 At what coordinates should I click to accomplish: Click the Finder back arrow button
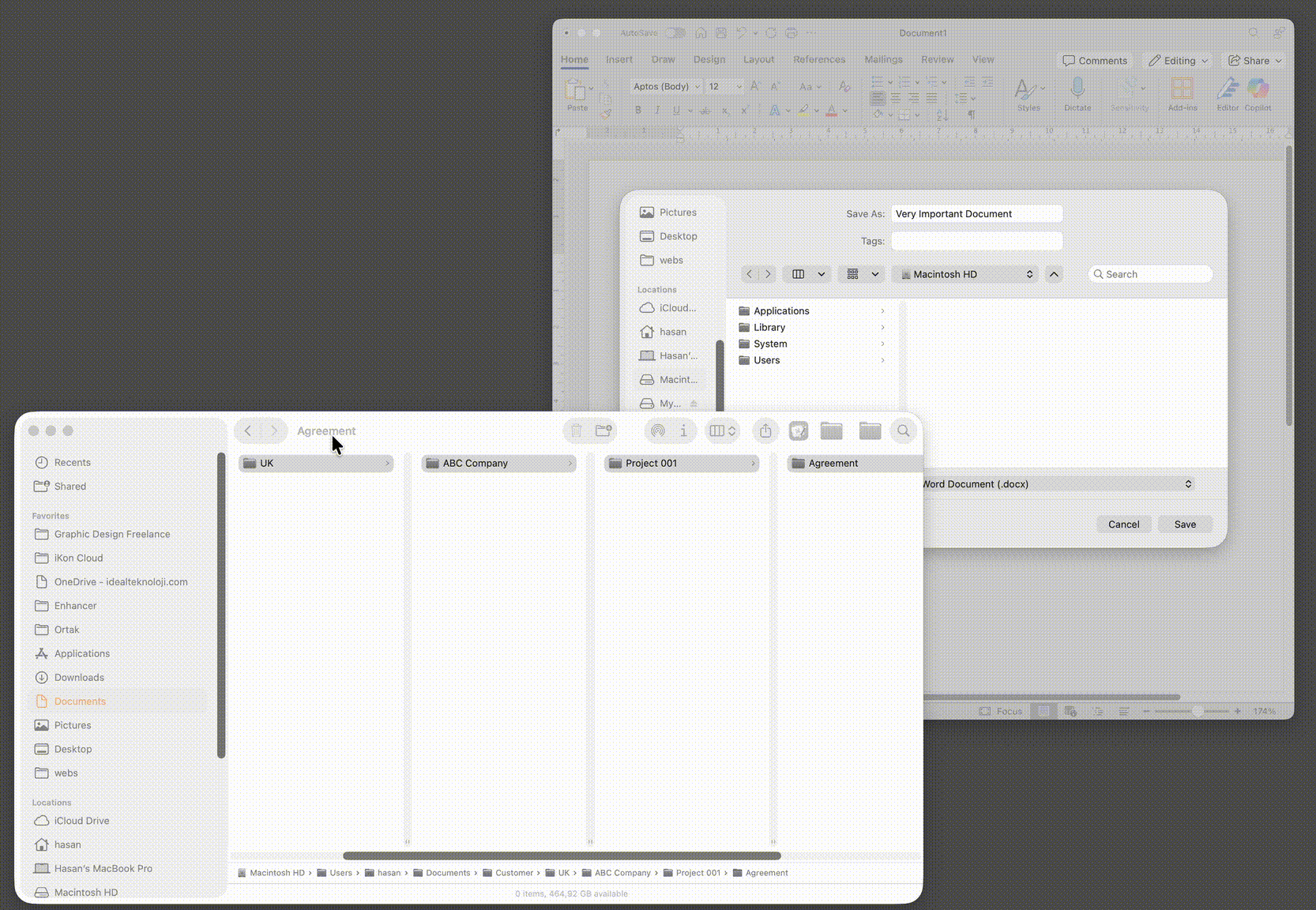pyautogui.click(x=248, y=431)
